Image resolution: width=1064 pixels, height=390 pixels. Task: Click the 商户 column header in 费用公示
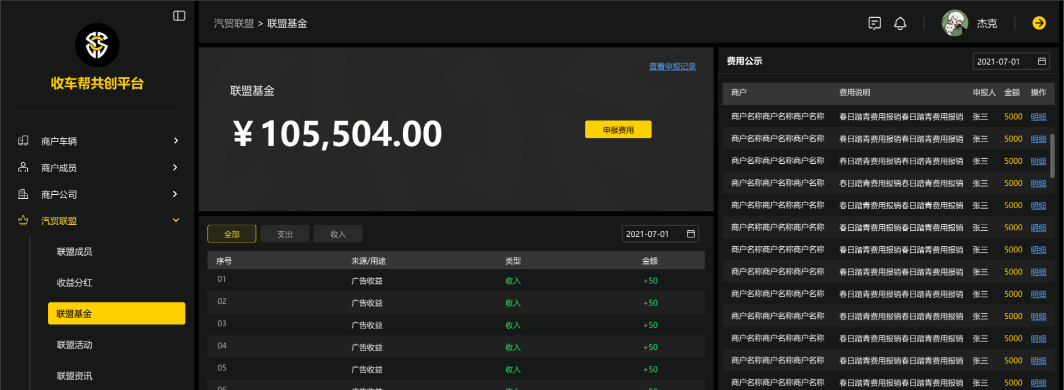739,92
